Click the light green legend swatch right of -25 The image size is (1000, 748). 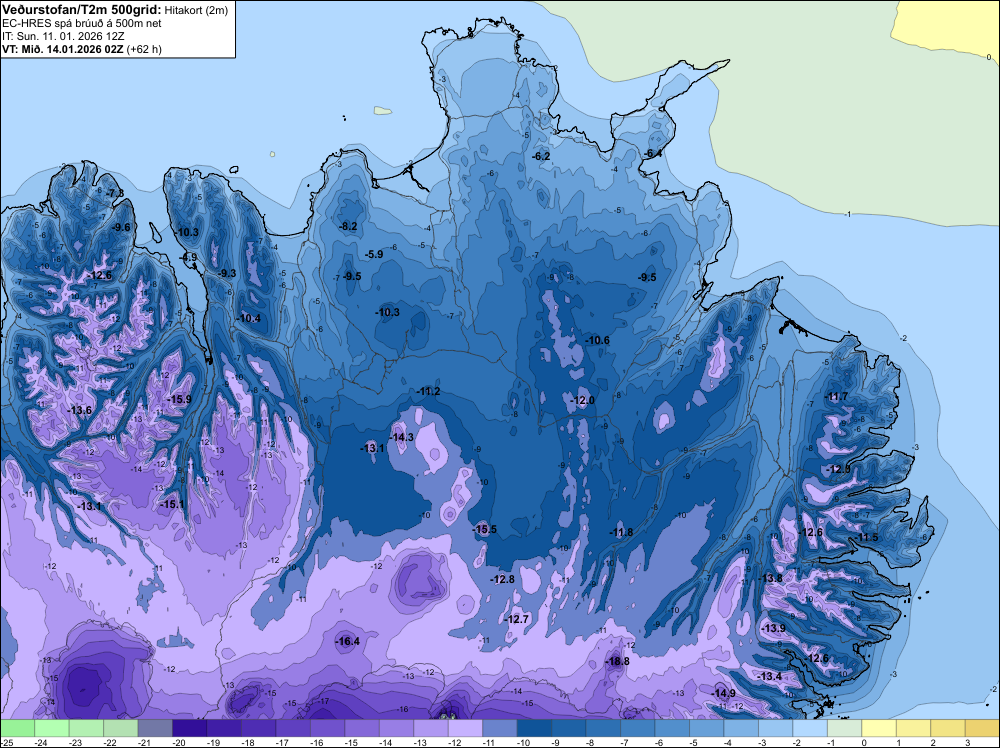point(17,728)
